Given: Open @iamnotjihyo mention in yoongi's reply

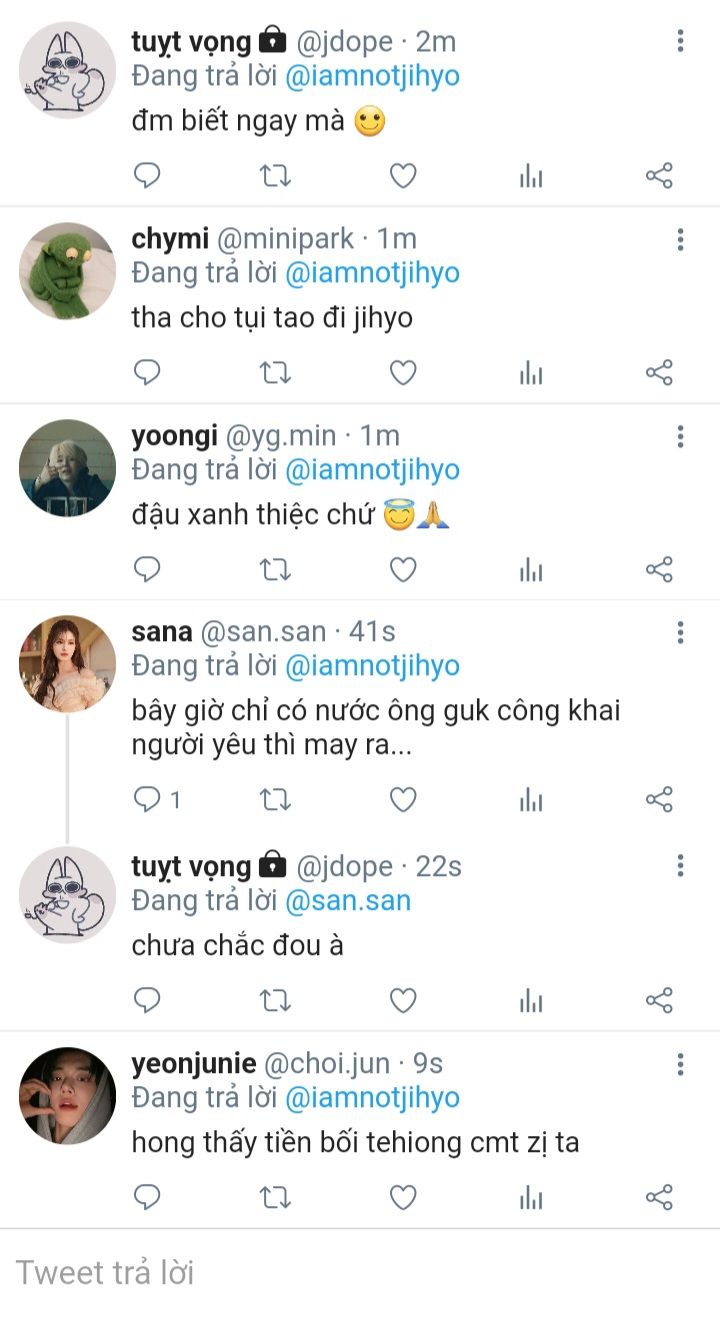Looking at the screenshot, I should [x=372, y=470].
